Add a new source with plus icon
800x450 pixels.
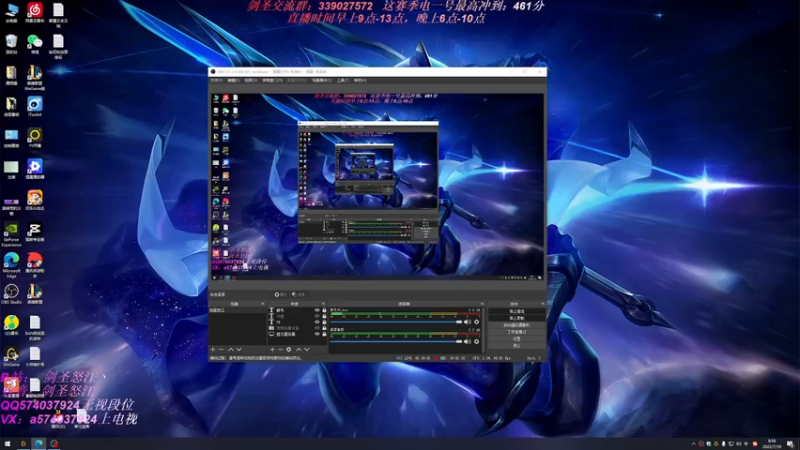272,349
